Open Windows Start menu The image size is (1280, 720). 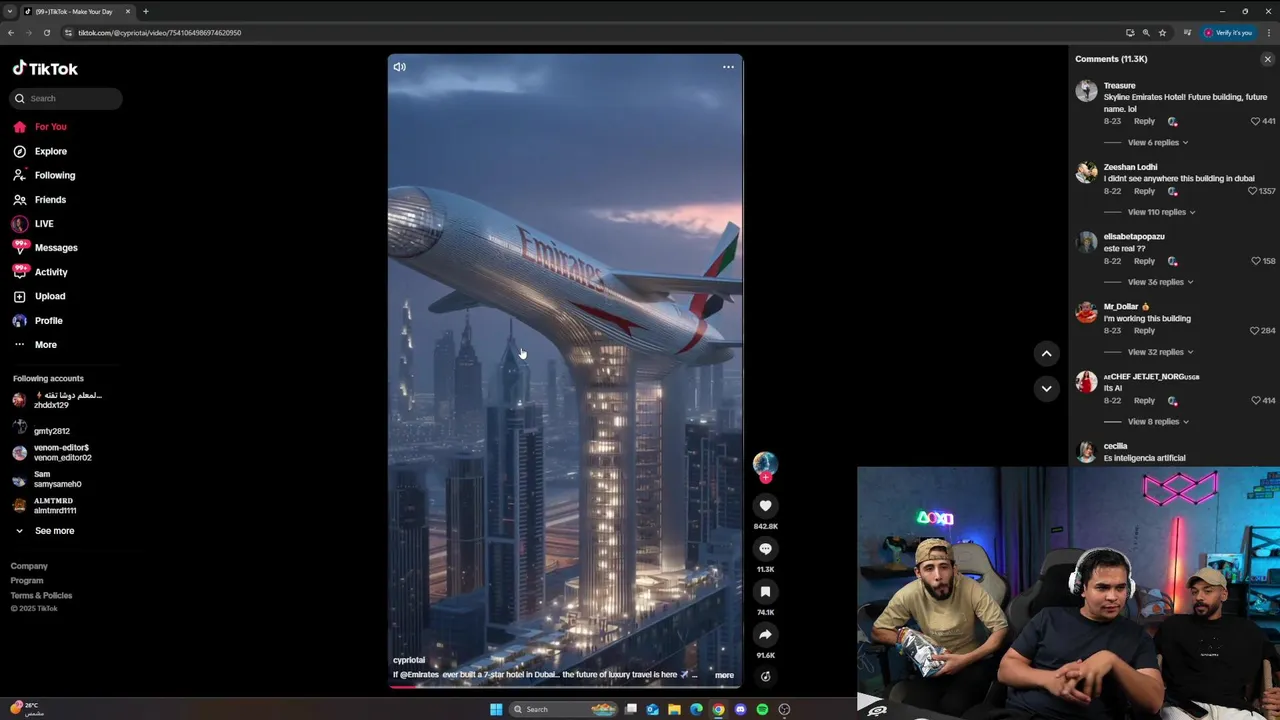point(496,709)
